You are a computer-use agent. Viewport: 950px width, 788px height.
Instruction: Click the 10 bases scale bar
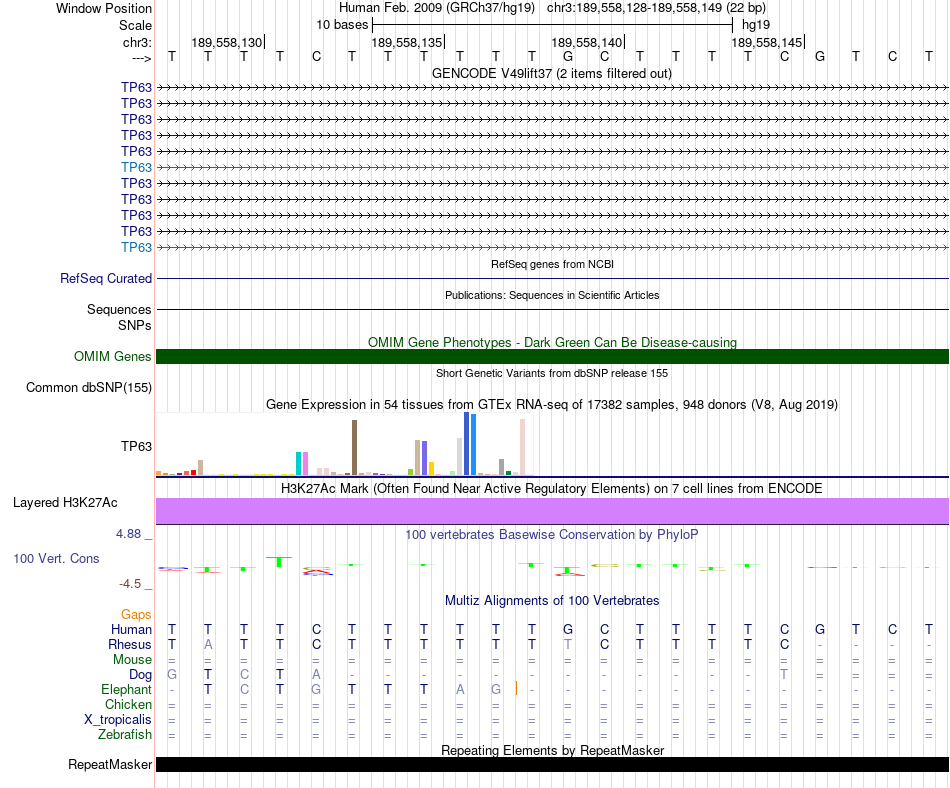pyautogui.click(x=553, y=25)
